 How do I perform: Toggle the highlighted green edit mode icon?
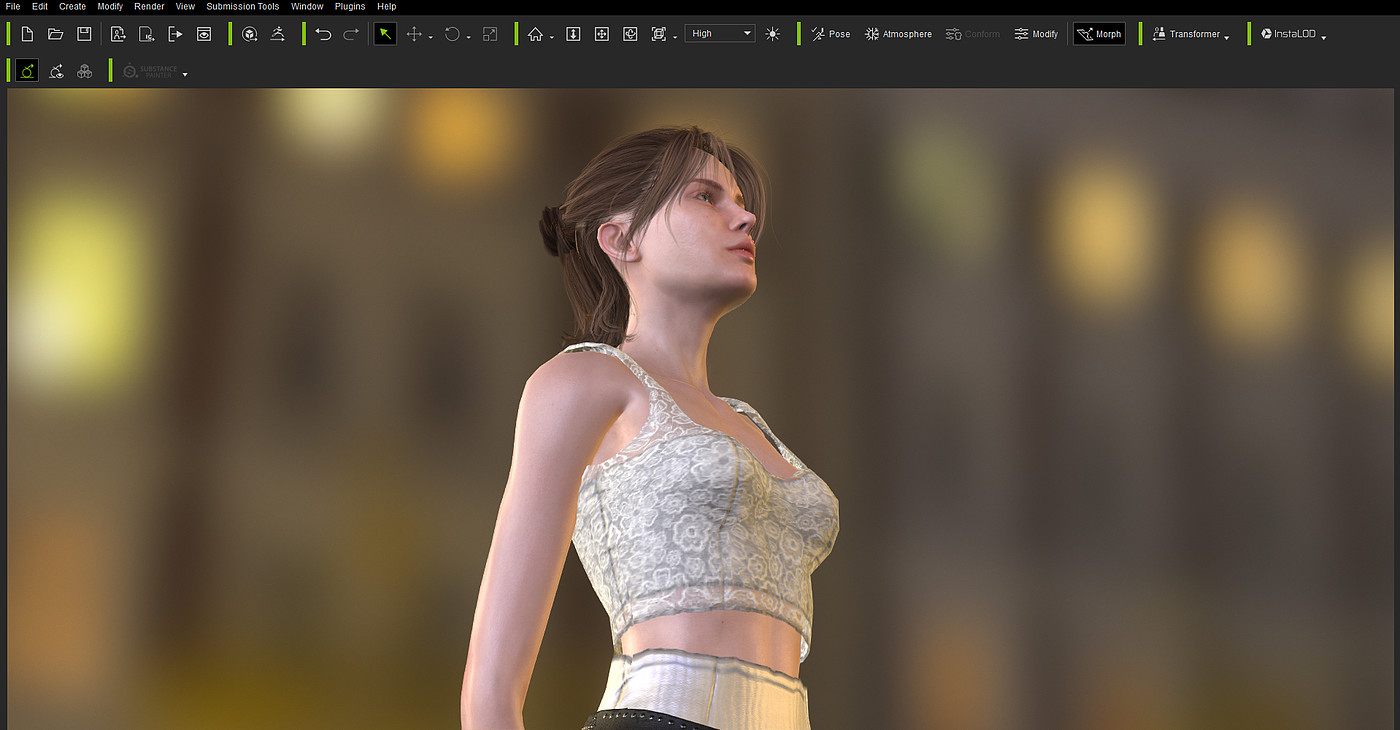coord(27,71)
